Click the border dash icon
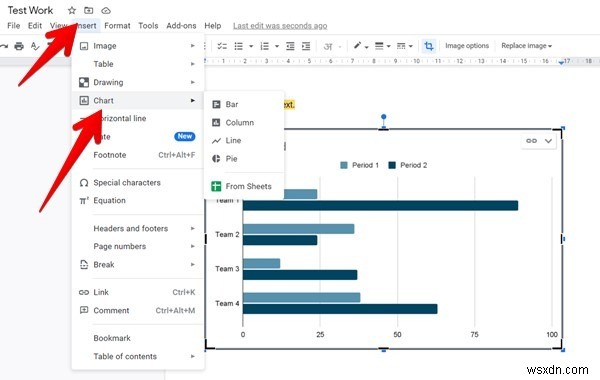This screenshot has height=380, width=600. click(401, 46)
